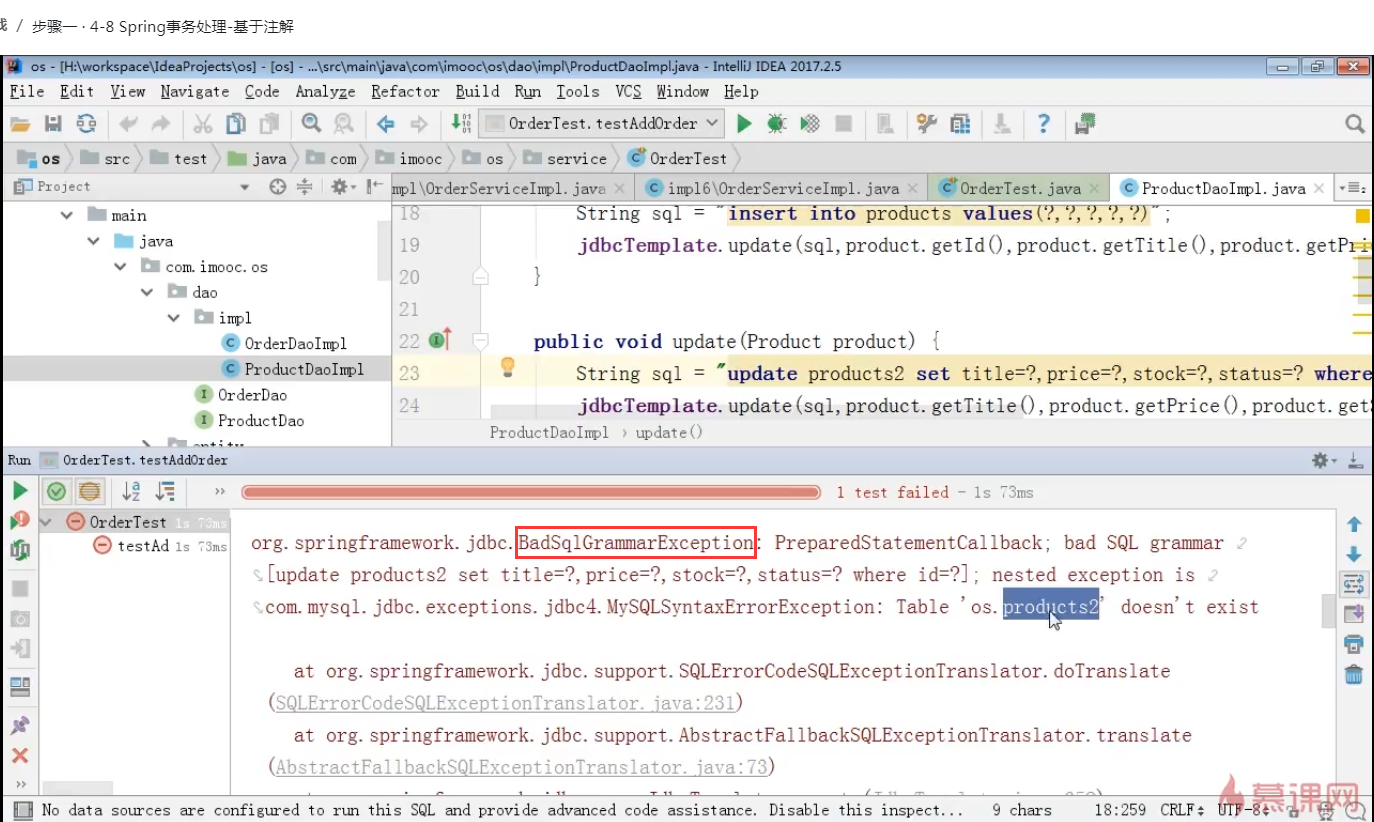Open the Refactor menu
Image resolution: width=1374 pixels, height=822 pixels.
click(x=405, y=91)
